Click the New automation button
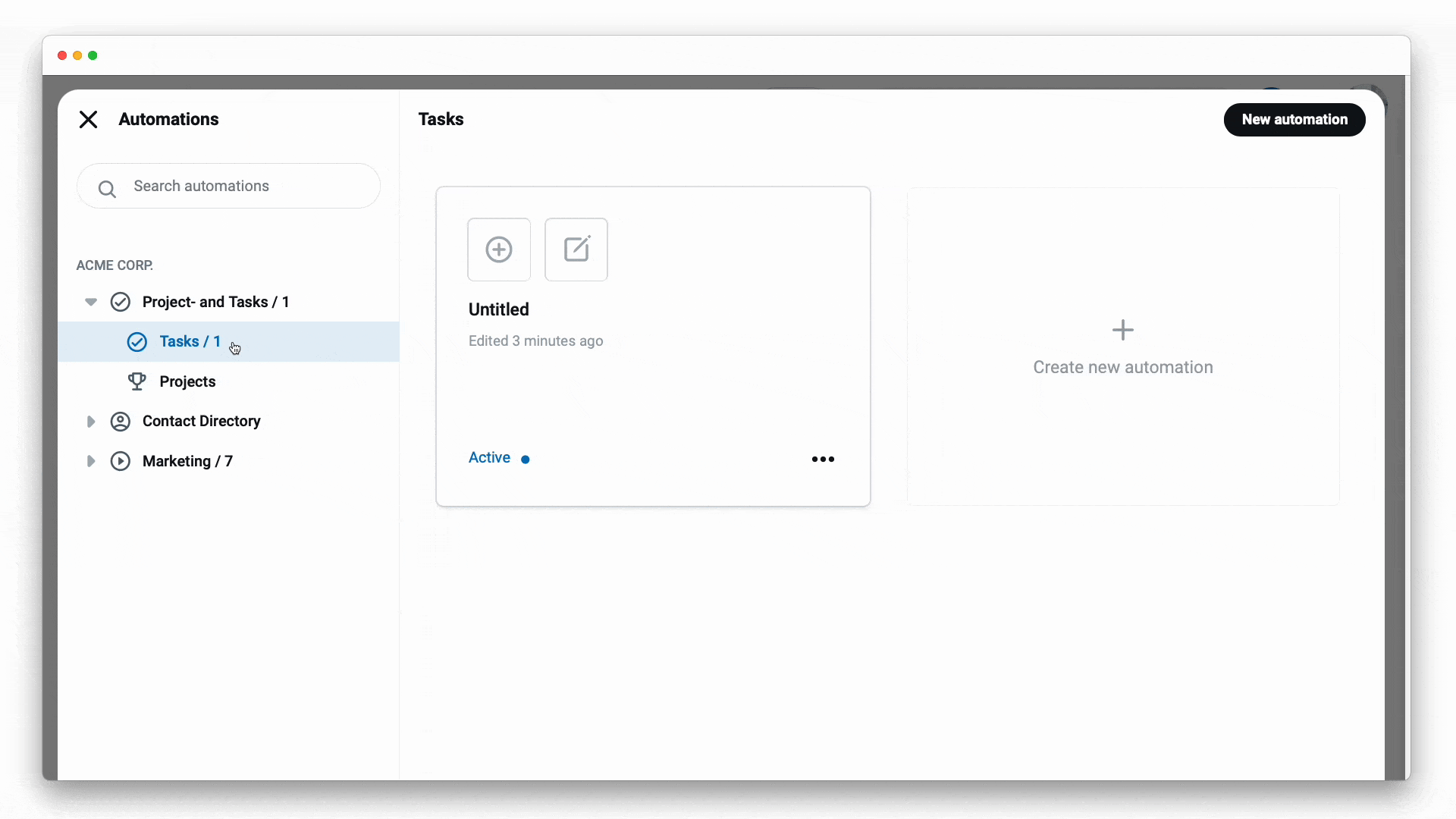Image resolution: width=1456 pixels, height=819 pixels. coord(1295,119)
